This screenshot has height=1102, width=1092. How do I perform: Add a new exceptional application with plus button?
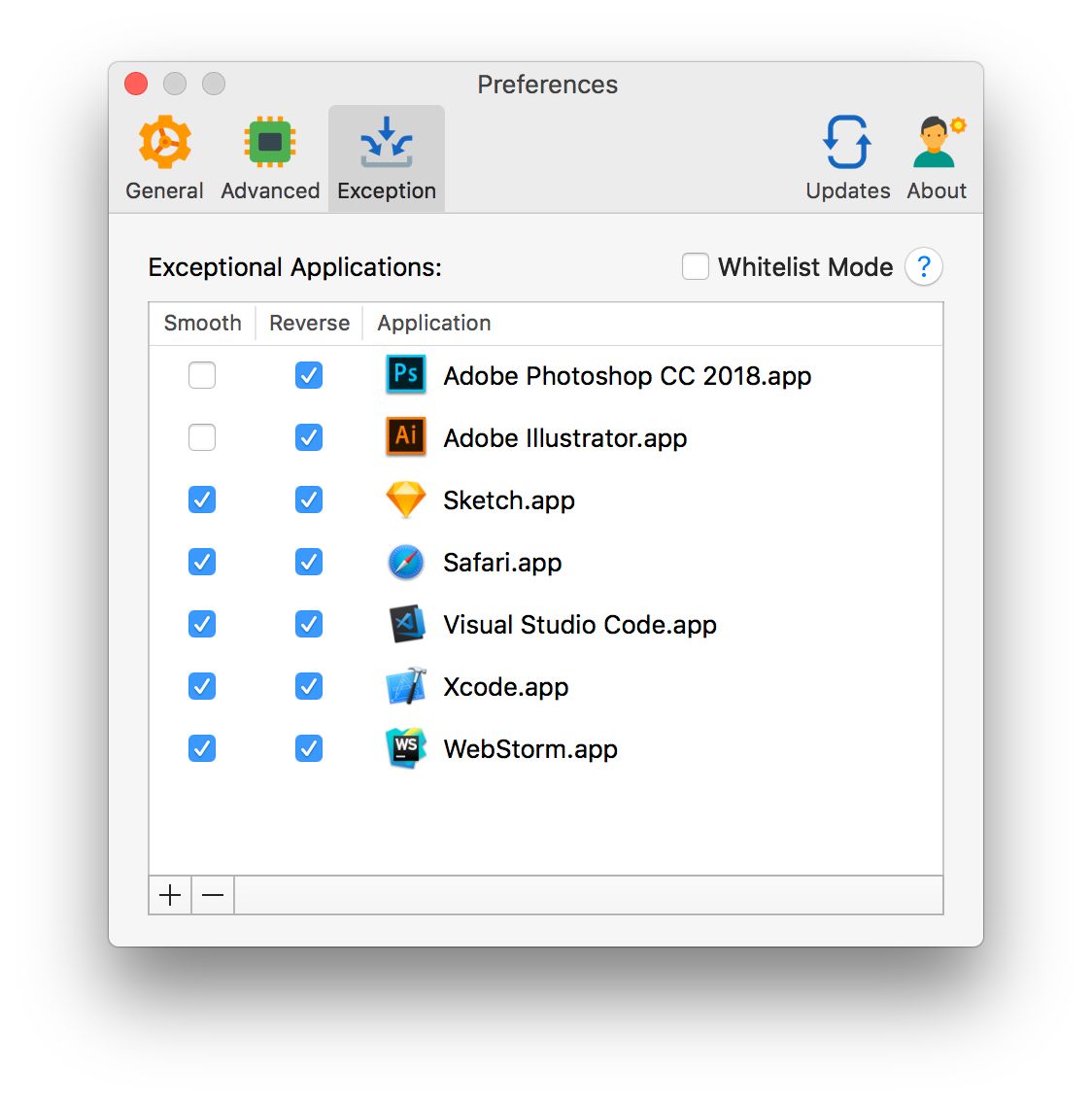[169, 894]
